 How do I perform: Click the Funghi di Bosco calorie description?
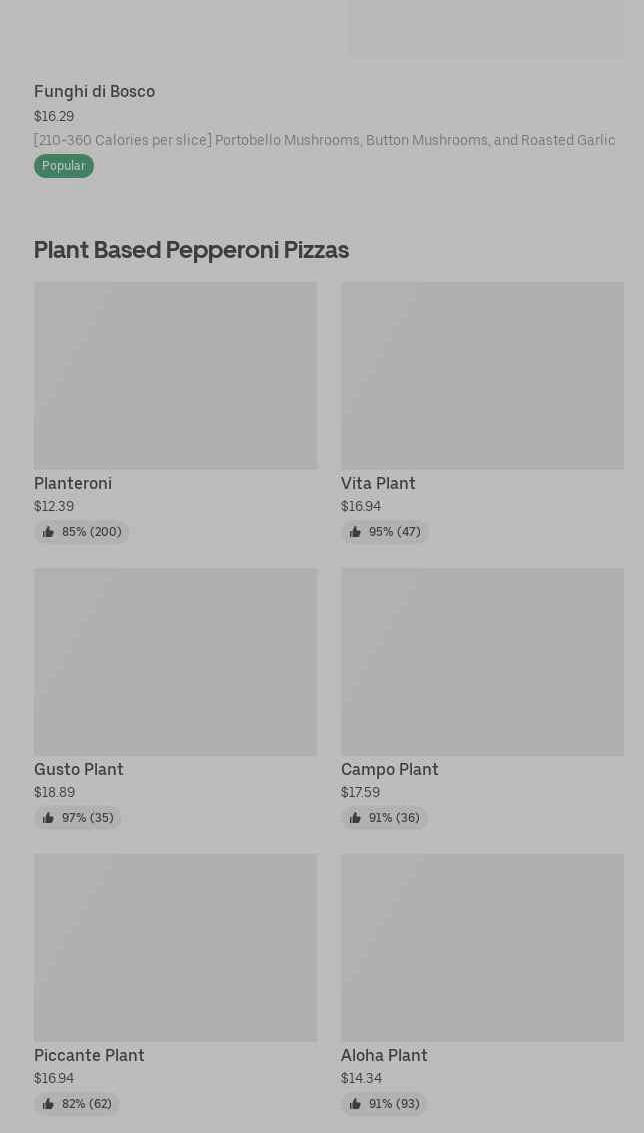324,141
